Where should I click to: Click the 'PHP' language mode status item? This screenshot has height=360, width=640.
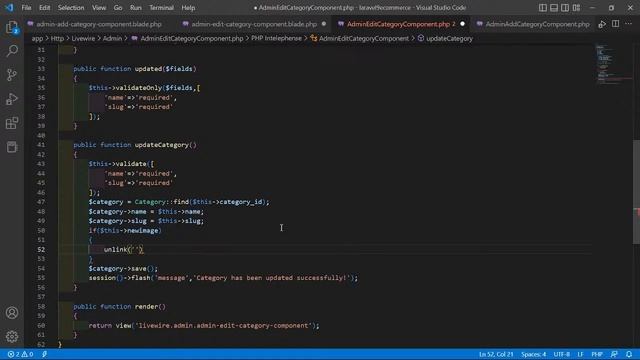coord(597,354)
